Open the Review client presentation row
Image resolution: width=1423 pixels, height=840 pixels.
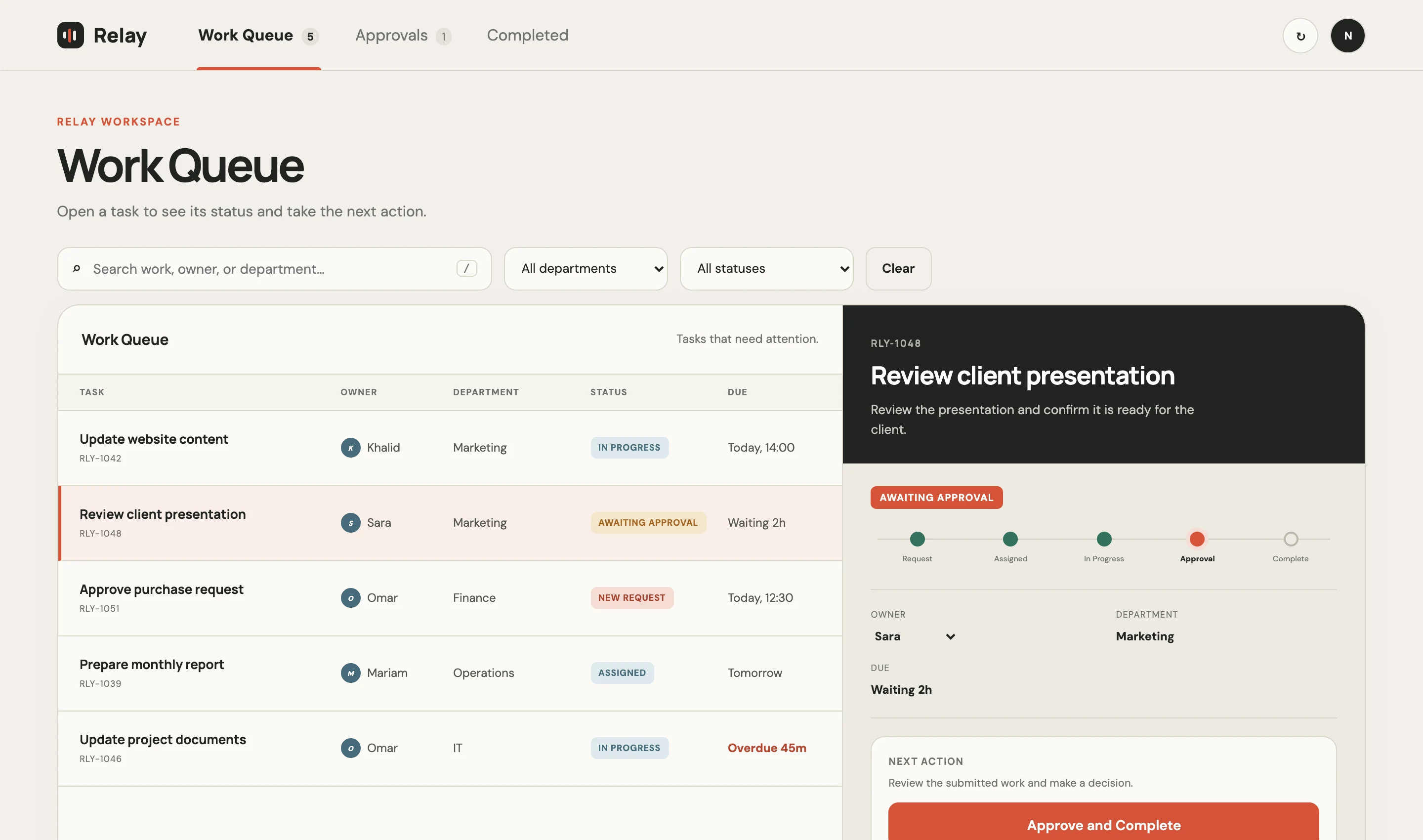tap(450, 523)
